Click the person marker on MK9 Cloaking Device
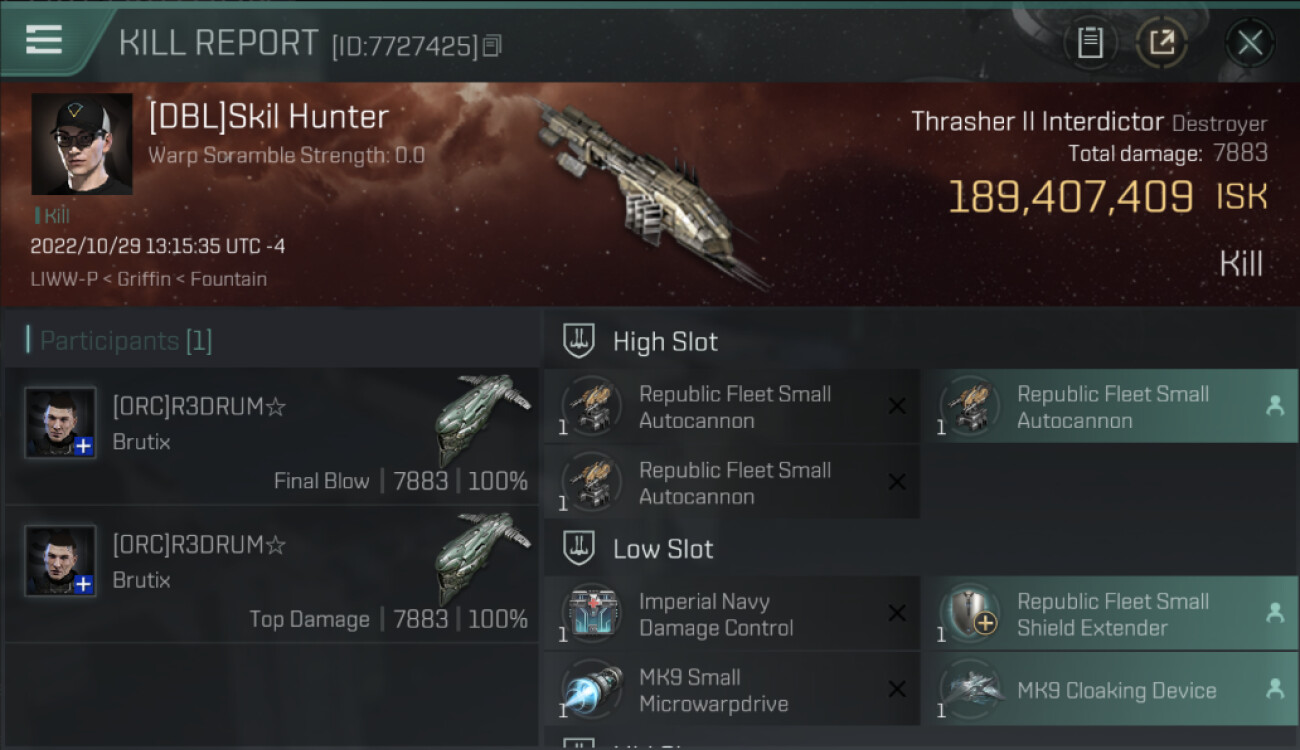 coord(1275,689)
